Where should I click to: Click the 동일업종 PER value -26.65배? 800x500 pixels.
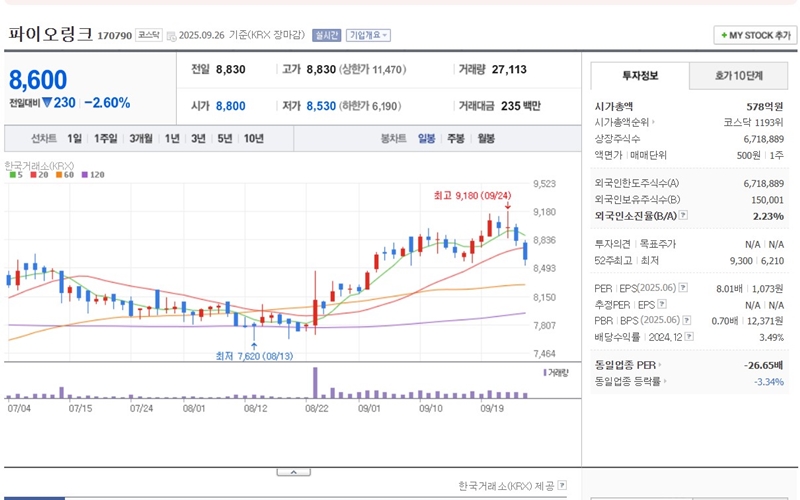pyautogui.click(x=764, y=365)
